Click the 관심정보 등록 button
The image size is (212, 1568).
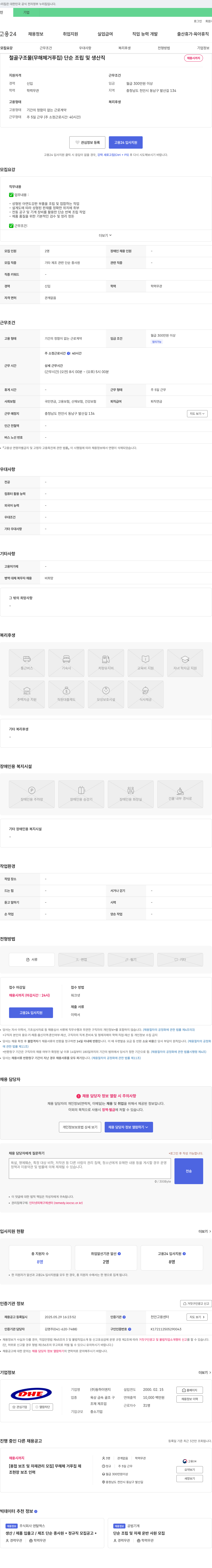pos(87,142)
